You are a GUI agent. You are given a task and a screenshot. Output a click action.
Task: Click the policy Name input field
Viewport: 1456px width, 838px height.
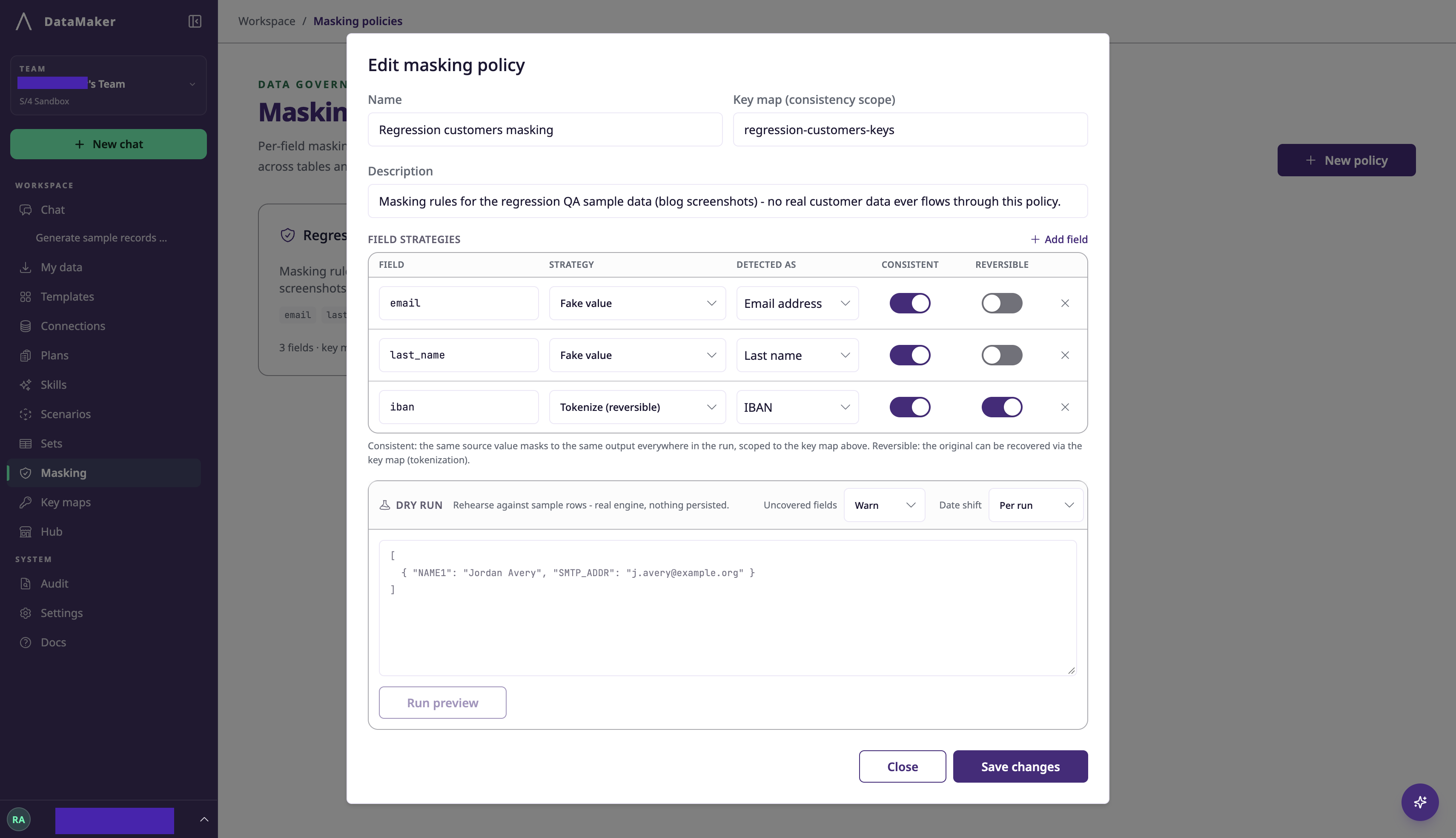[x=545, y=129]
